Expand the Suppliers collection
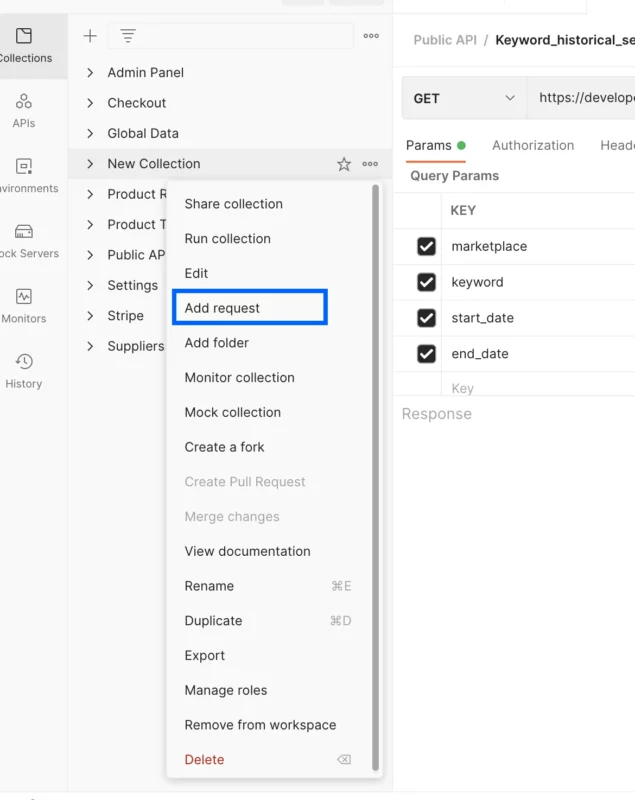635x800 pixels. pos(90,346)
